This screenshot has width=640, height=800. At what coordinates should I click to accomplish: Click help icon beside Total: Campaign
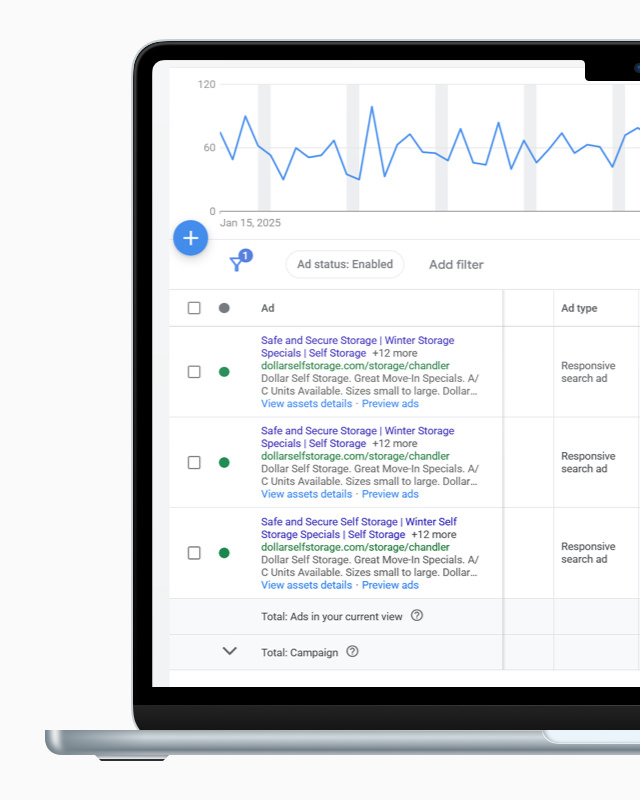pyautogui.click(x=352, y=652)
